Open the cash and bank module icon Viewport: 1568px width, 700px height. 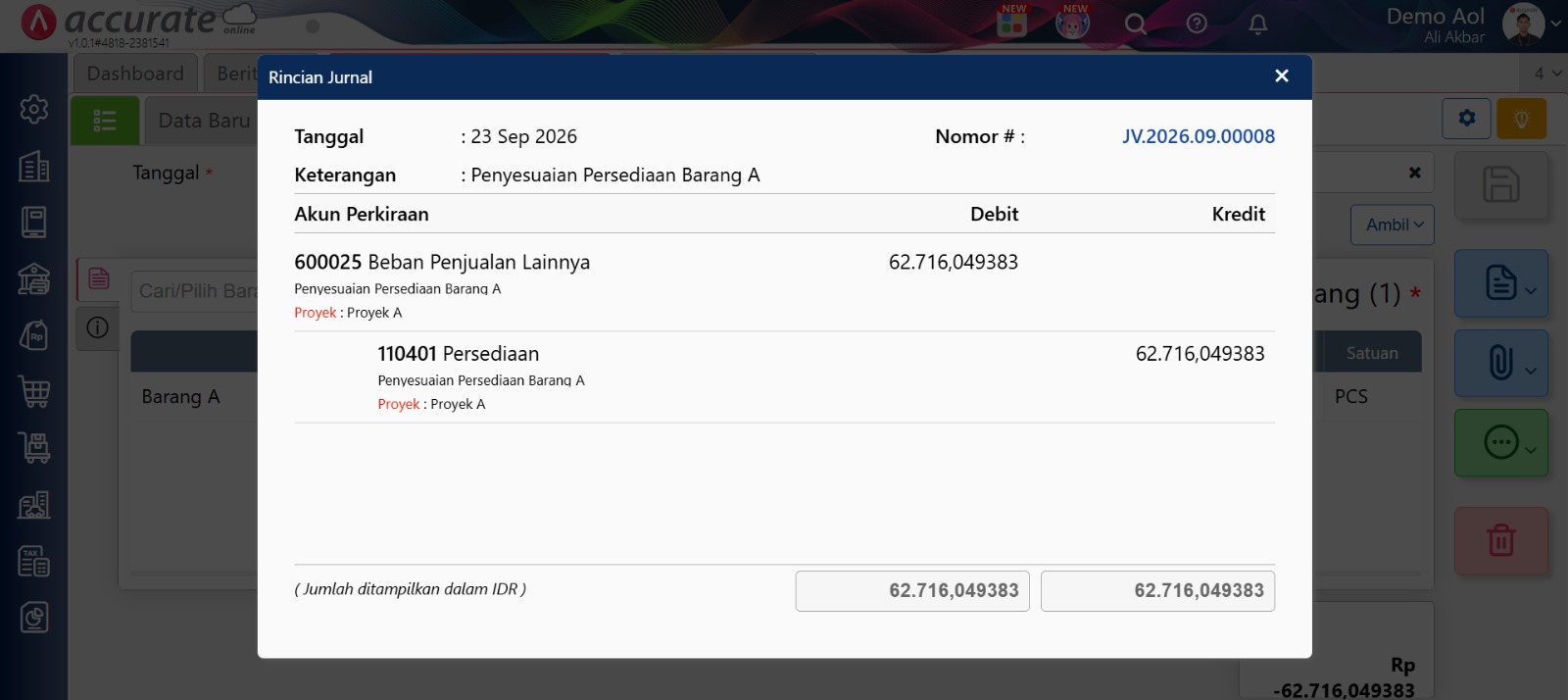coord(34,278)
